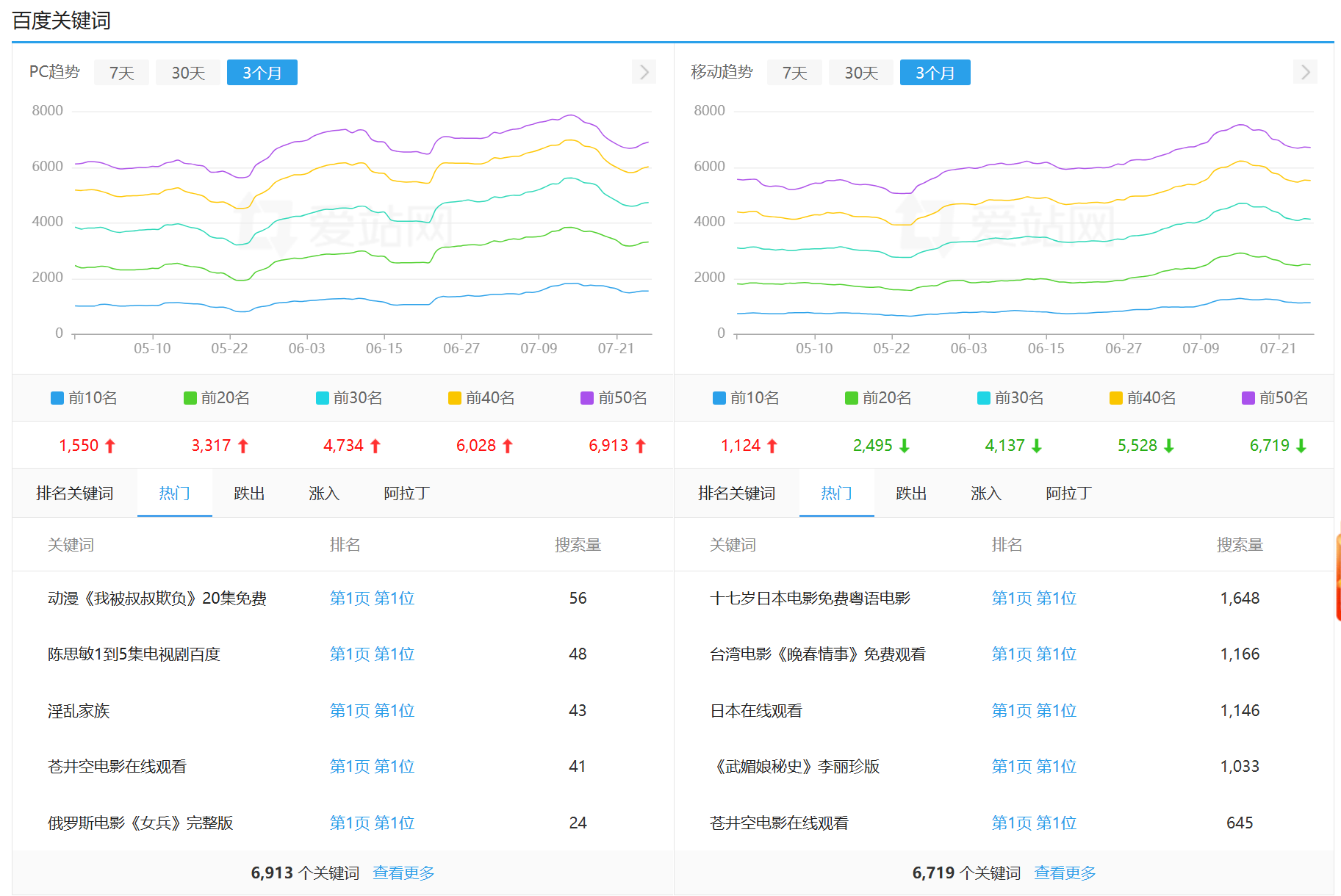Toggle mobile legend 前40名 yellow swatch
The image size is (1341, 896).
pos(1116,398)
